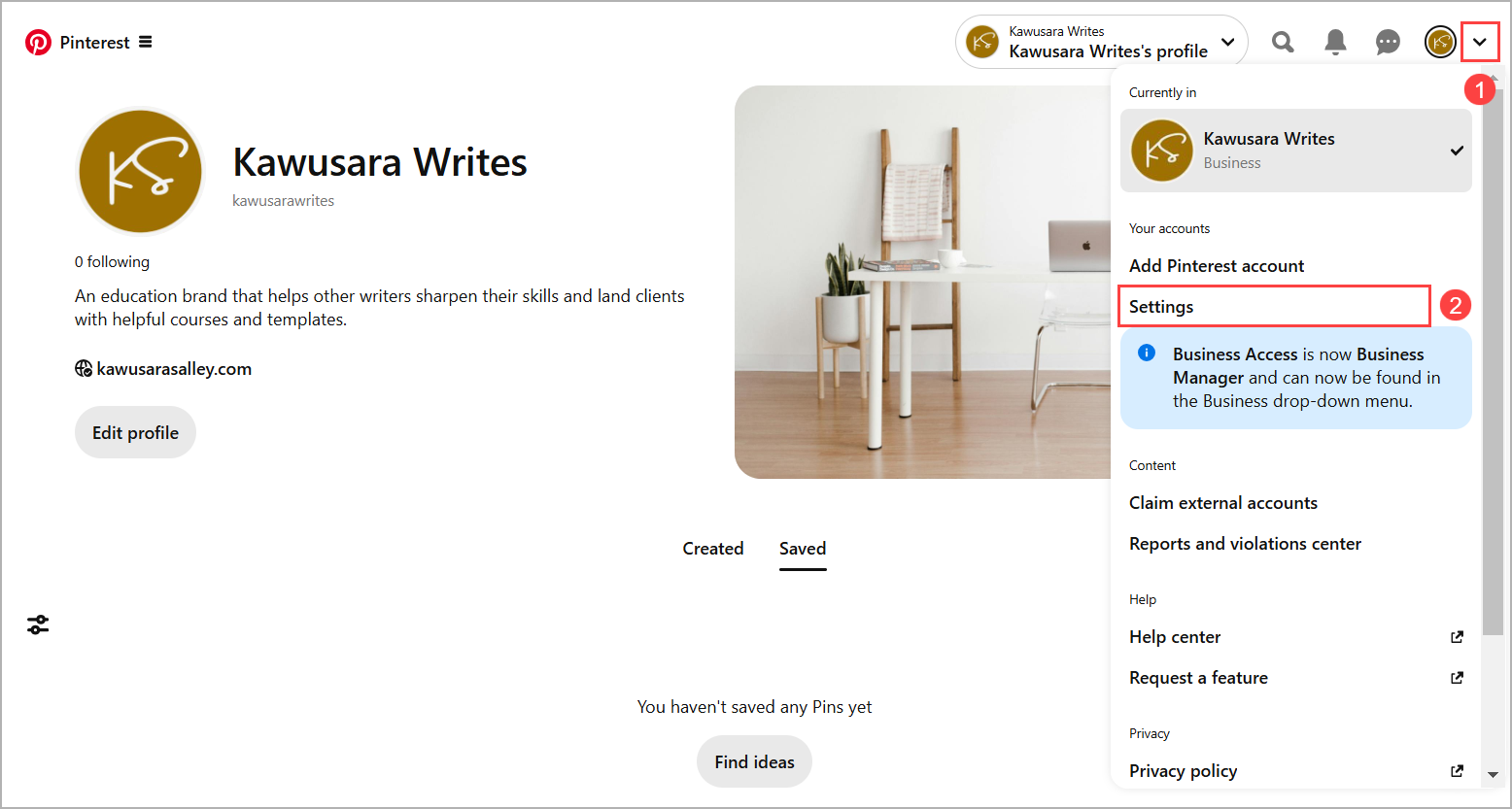
Task: Switch to the Saved tab
Action: click(803, 549)
